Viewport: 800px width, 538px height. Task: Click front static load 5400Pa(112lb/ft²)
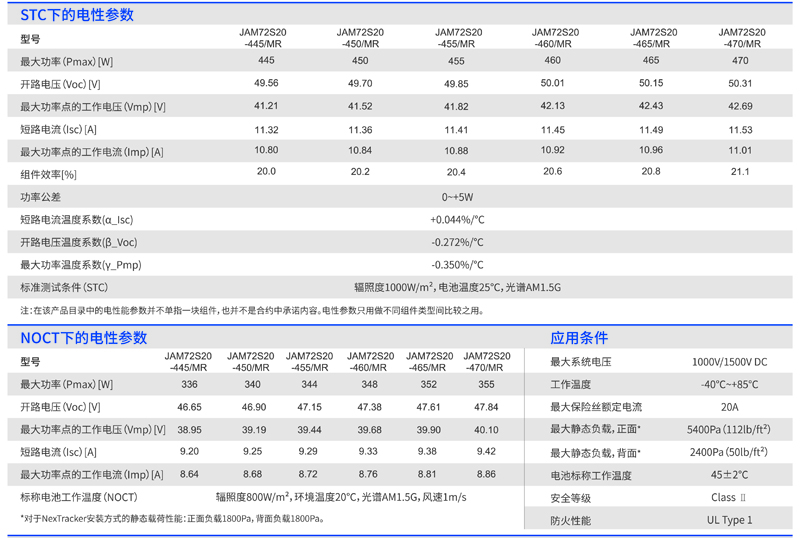coord(729,429)
